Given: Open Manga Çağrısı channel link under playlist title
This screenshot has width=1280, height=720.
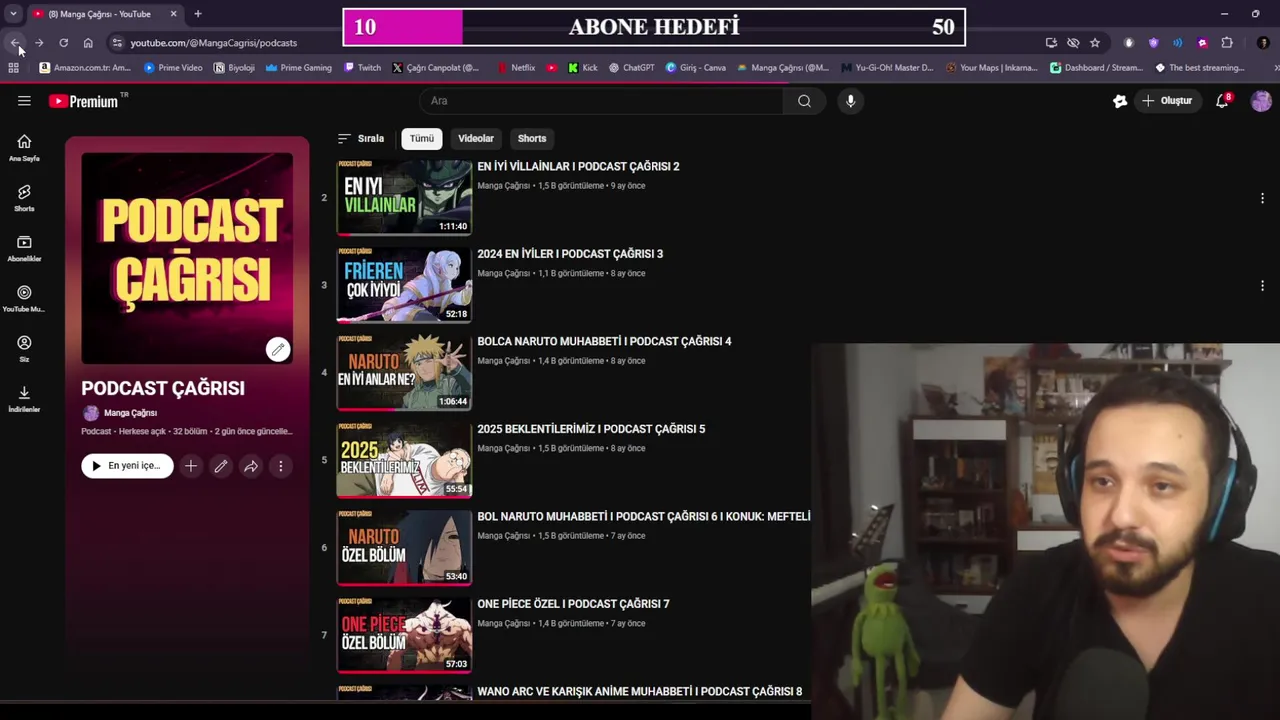Looking at the screenshot, I should (130, 413).
